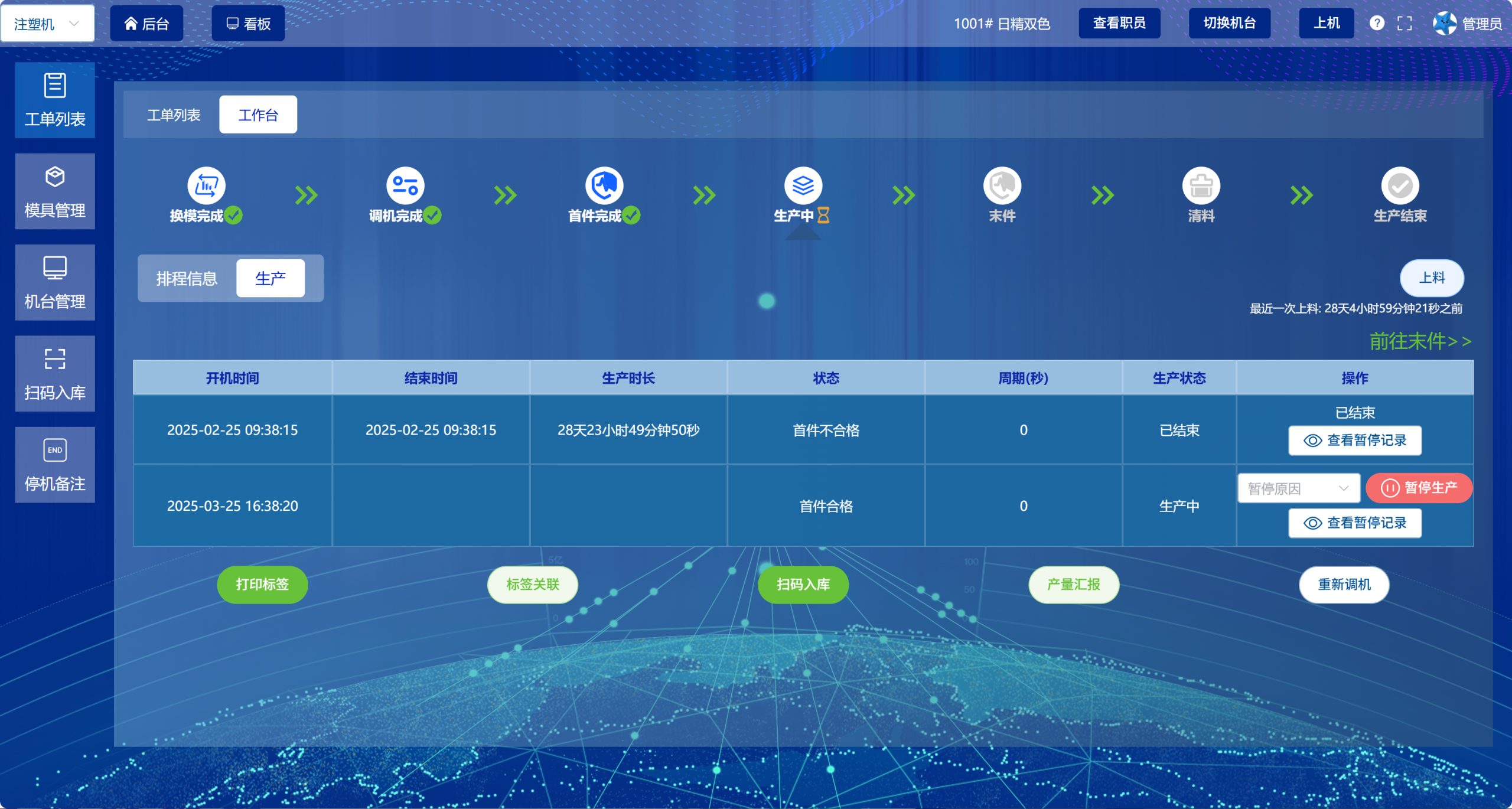View pause records for the ended row
The image size is (1512, 809).
pyautogui.click(x=1355, y=441)
